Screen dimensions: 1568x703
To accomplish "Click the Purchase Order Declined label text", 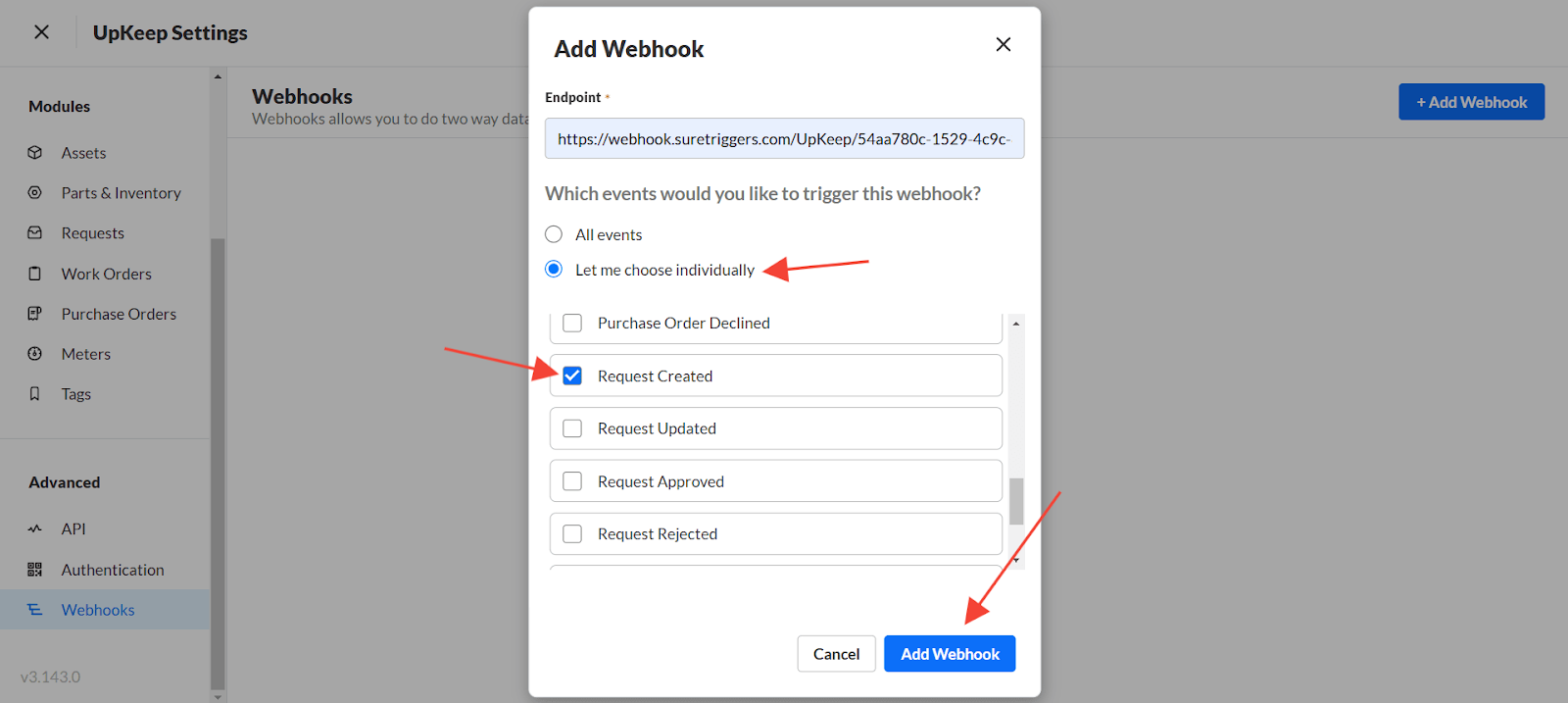I will point(684,323).
